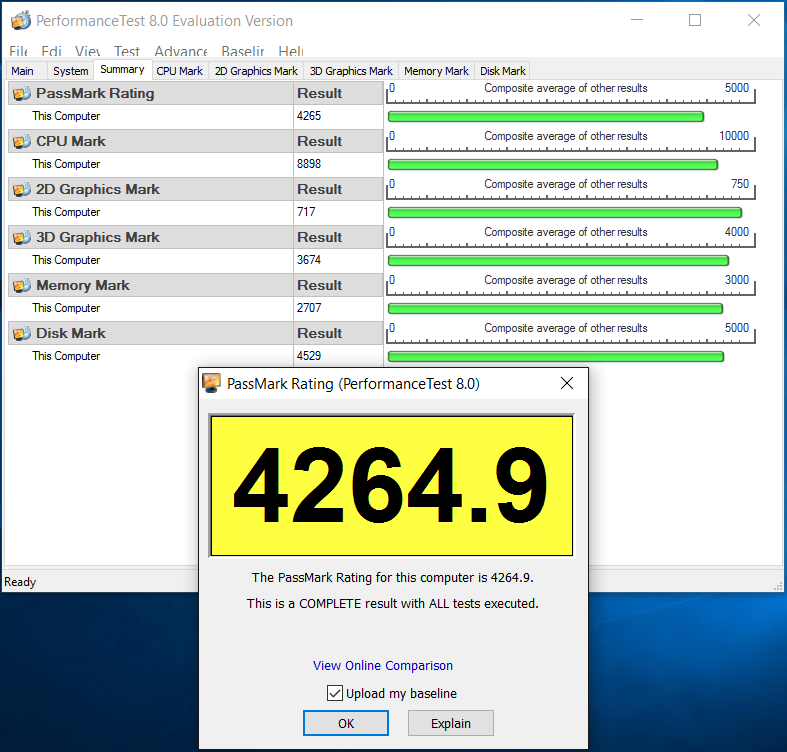
Task: Open the Help menu
Action: [291, 51]
